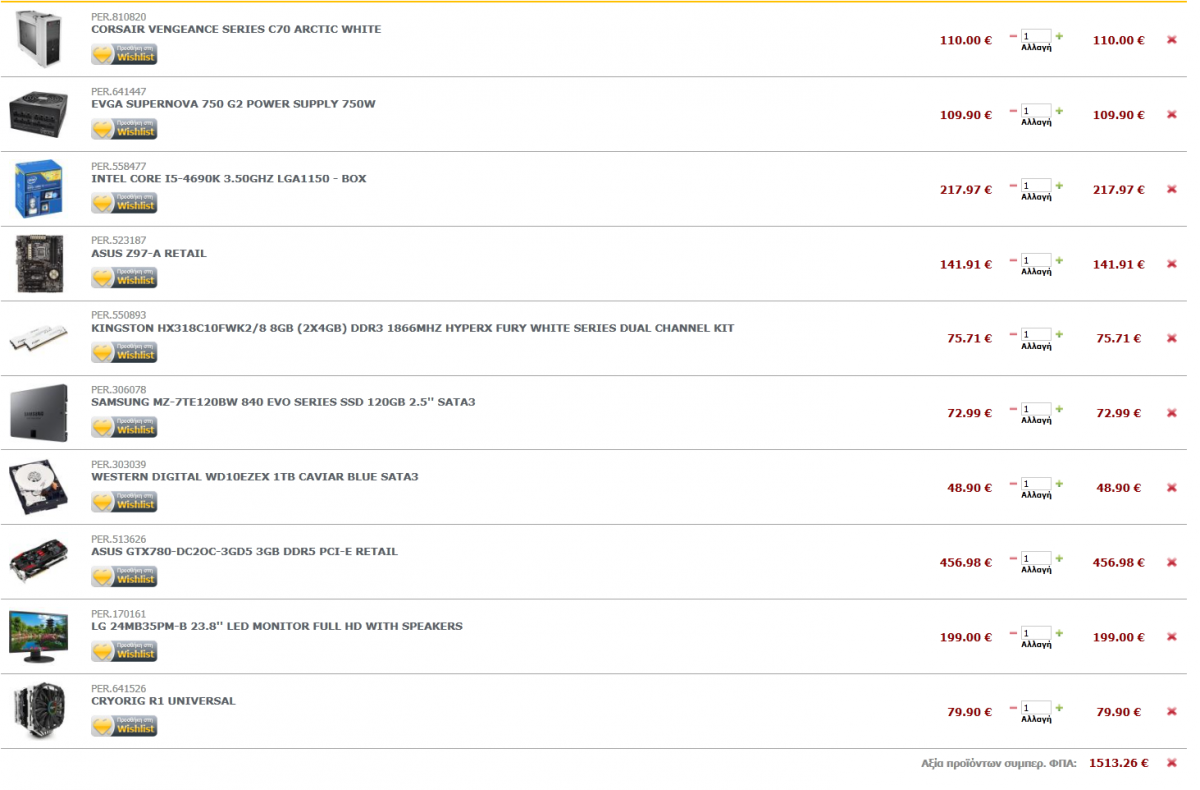This screenshot has width=1200, height=790.
Task: Increase quantity of LG 24MB35PM-B monitor
Action: tap(1059, 633)
